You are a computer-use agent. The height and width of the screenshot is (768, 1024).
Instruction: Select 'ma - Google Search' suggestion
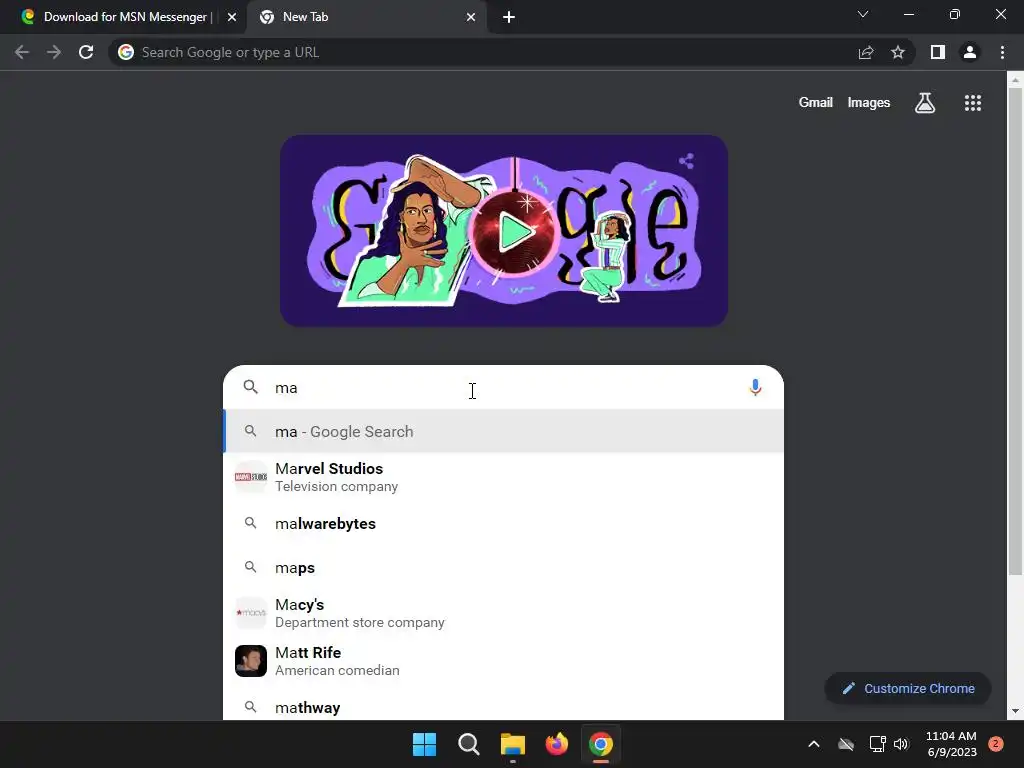tap(503, 431)
